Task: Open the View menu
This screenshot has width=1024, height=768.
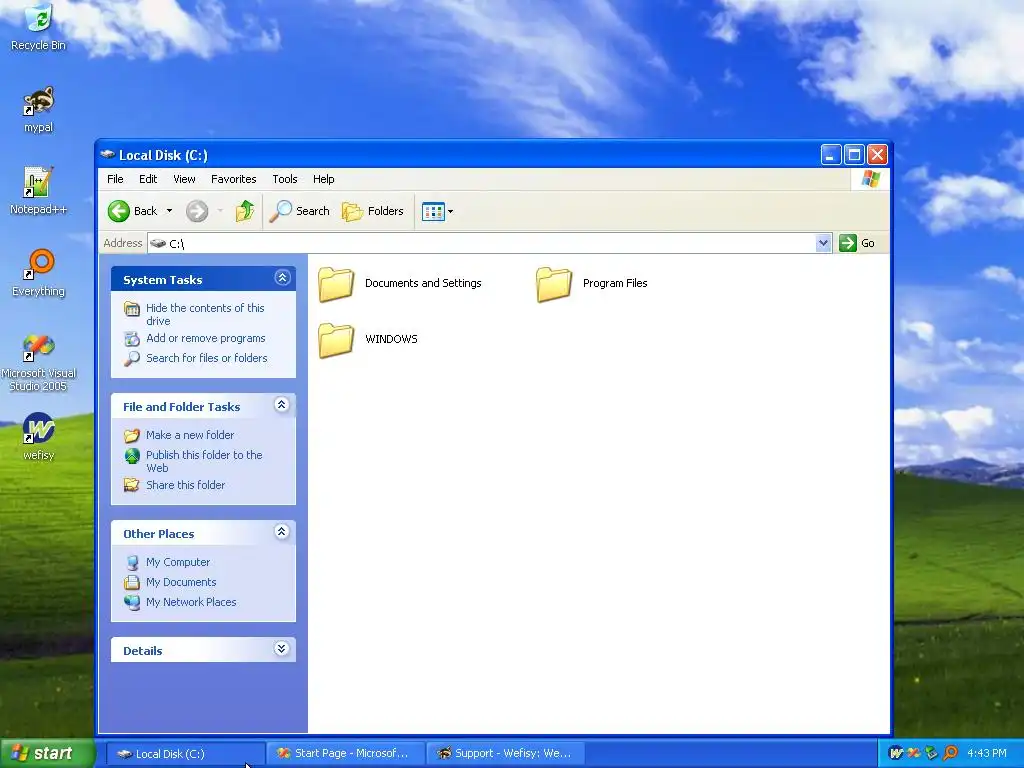Action: click(184, 179)
